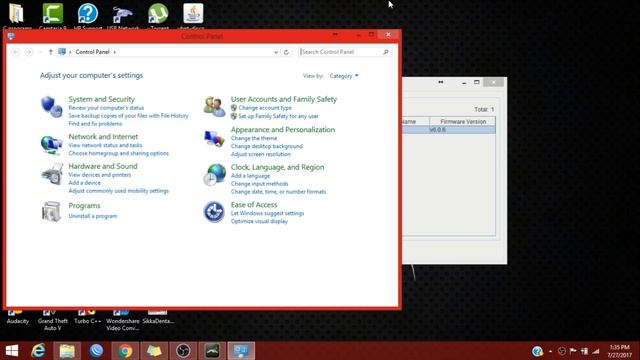Click Adjust commonly used mobility settings
The height and width of the screenshot is (360, 640).
point(119,191)
